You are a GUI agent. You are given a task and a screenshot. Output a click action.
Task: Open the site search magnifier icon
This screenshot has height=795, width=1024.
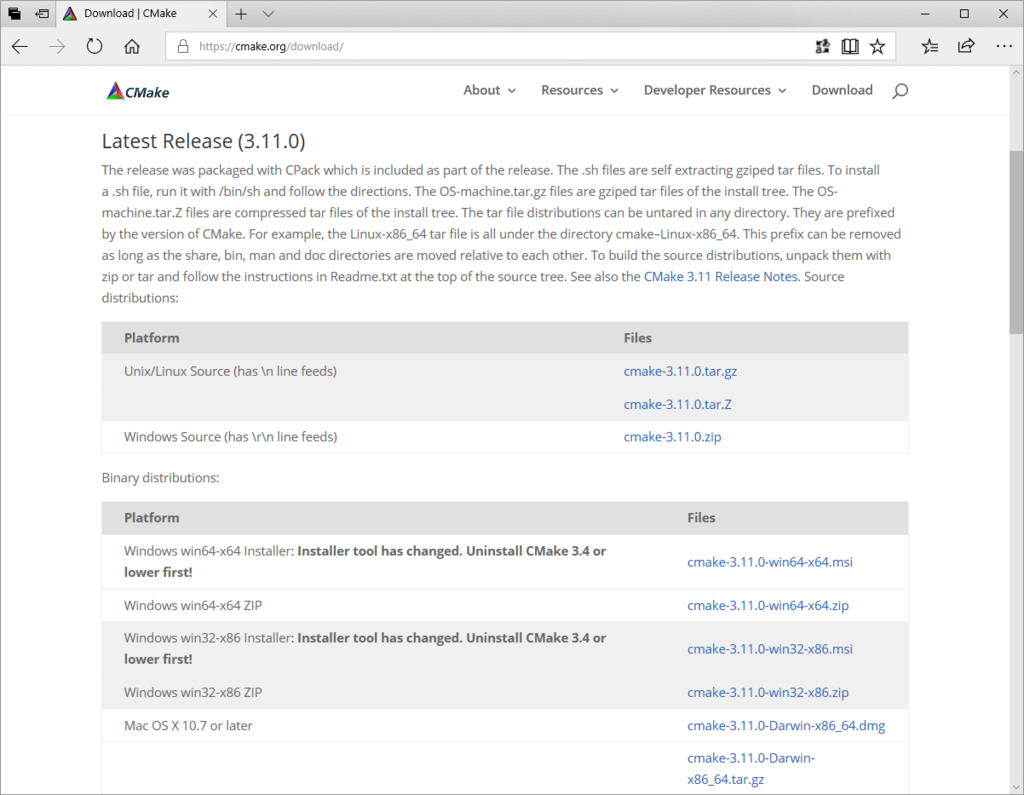click(900, 91)
